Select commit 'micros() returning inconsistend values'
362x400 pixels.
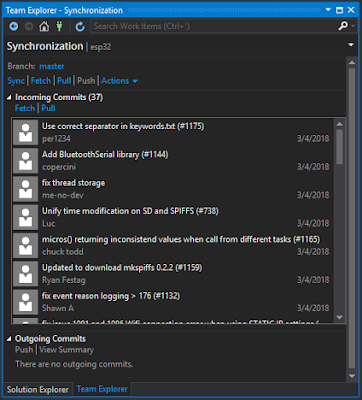point(173,246)
